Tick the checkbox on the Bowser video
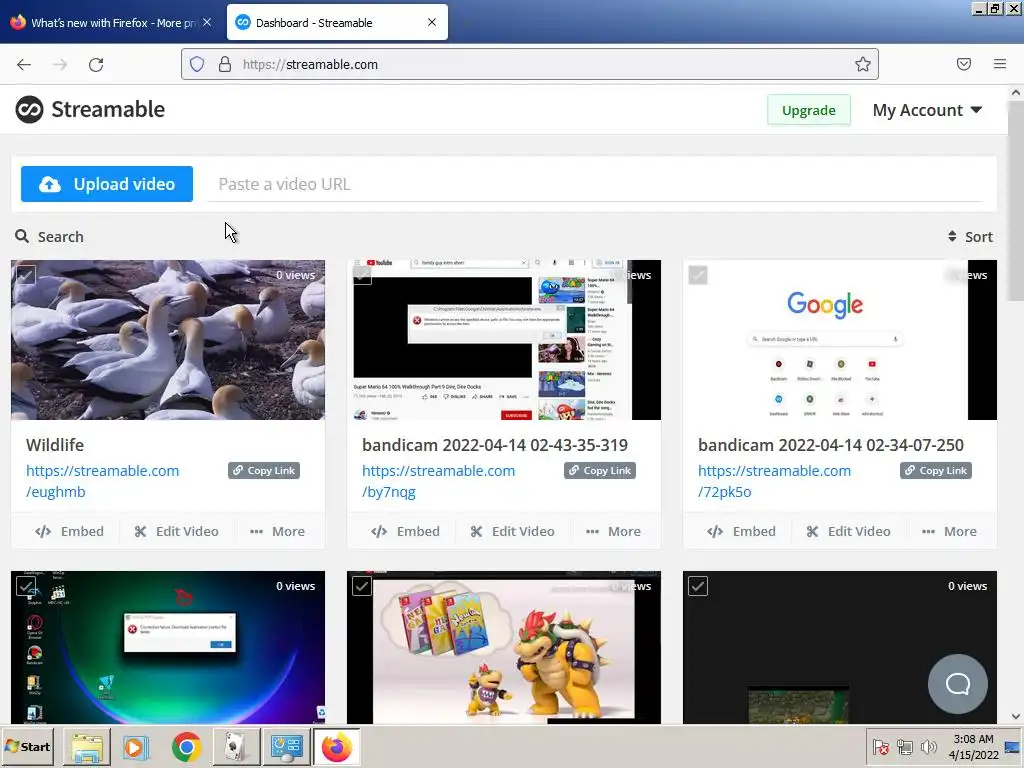This screenshot has height=768, width=1024. (362, 586)
